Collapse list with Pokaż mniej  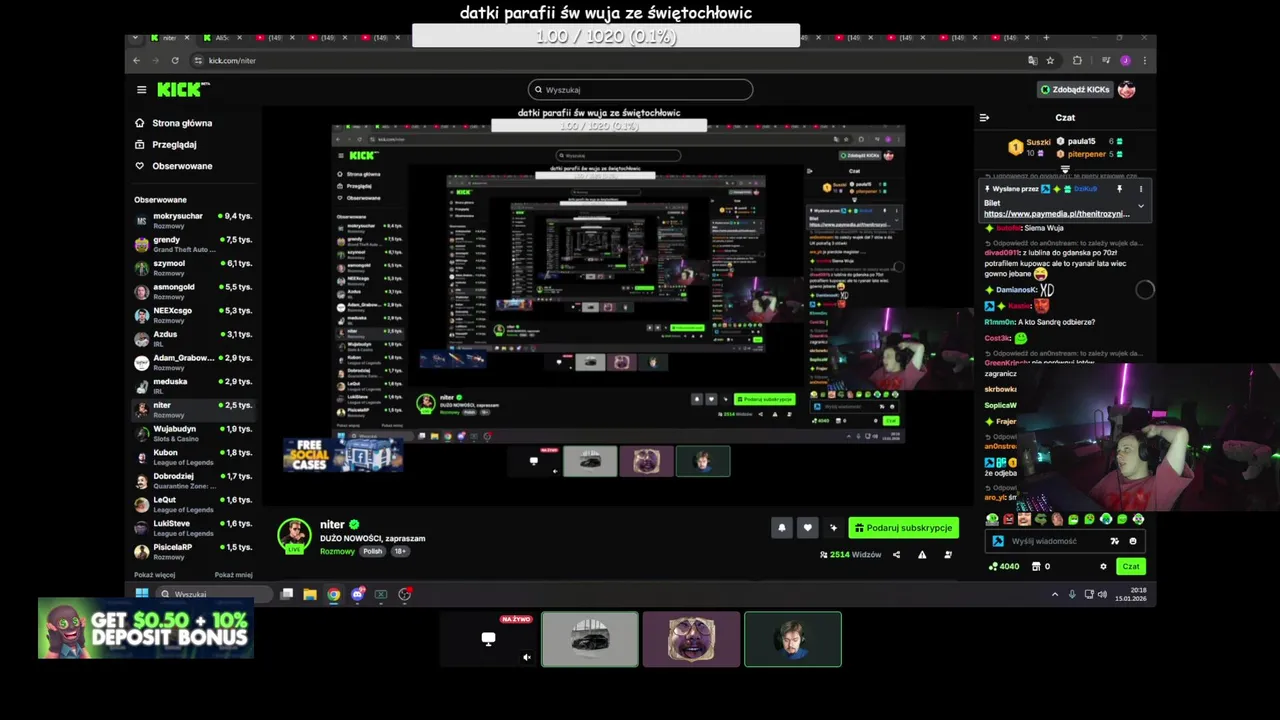(233, 575)
